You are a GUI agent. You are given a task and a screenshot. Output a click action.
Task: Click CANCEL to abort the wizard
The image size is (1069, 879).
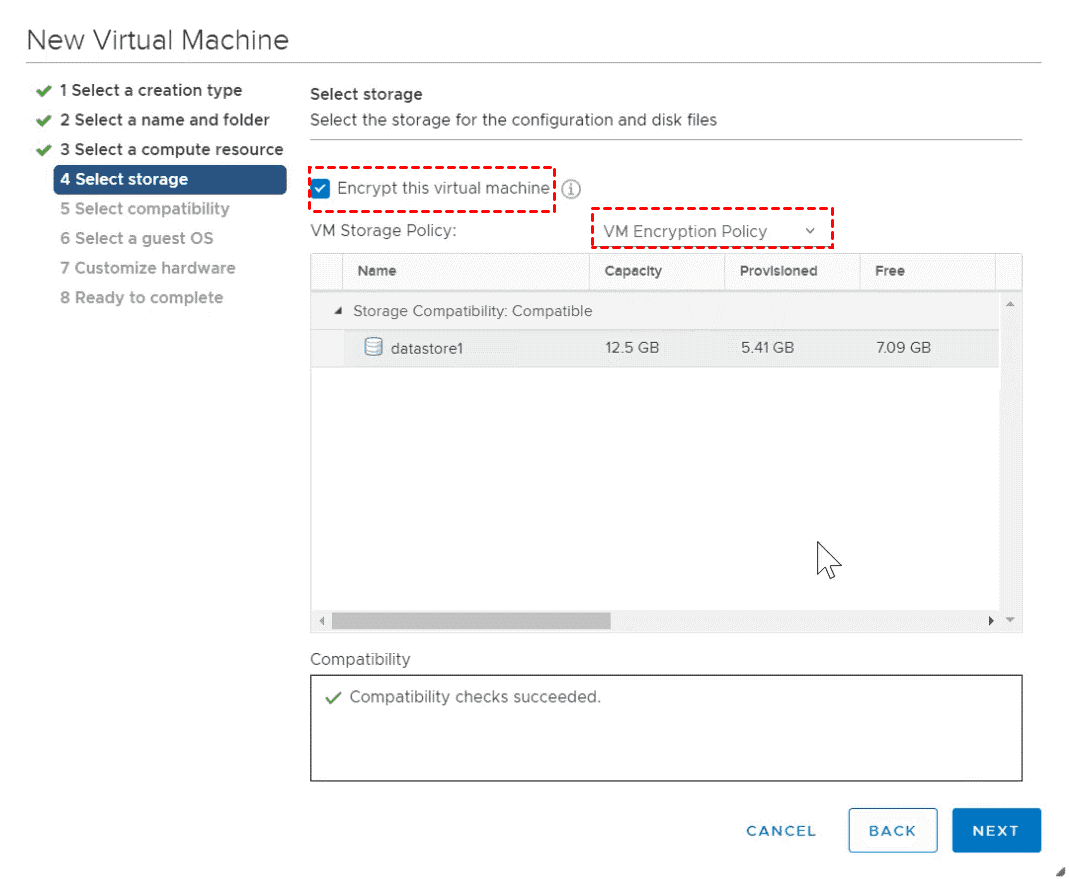coord(781,831)
